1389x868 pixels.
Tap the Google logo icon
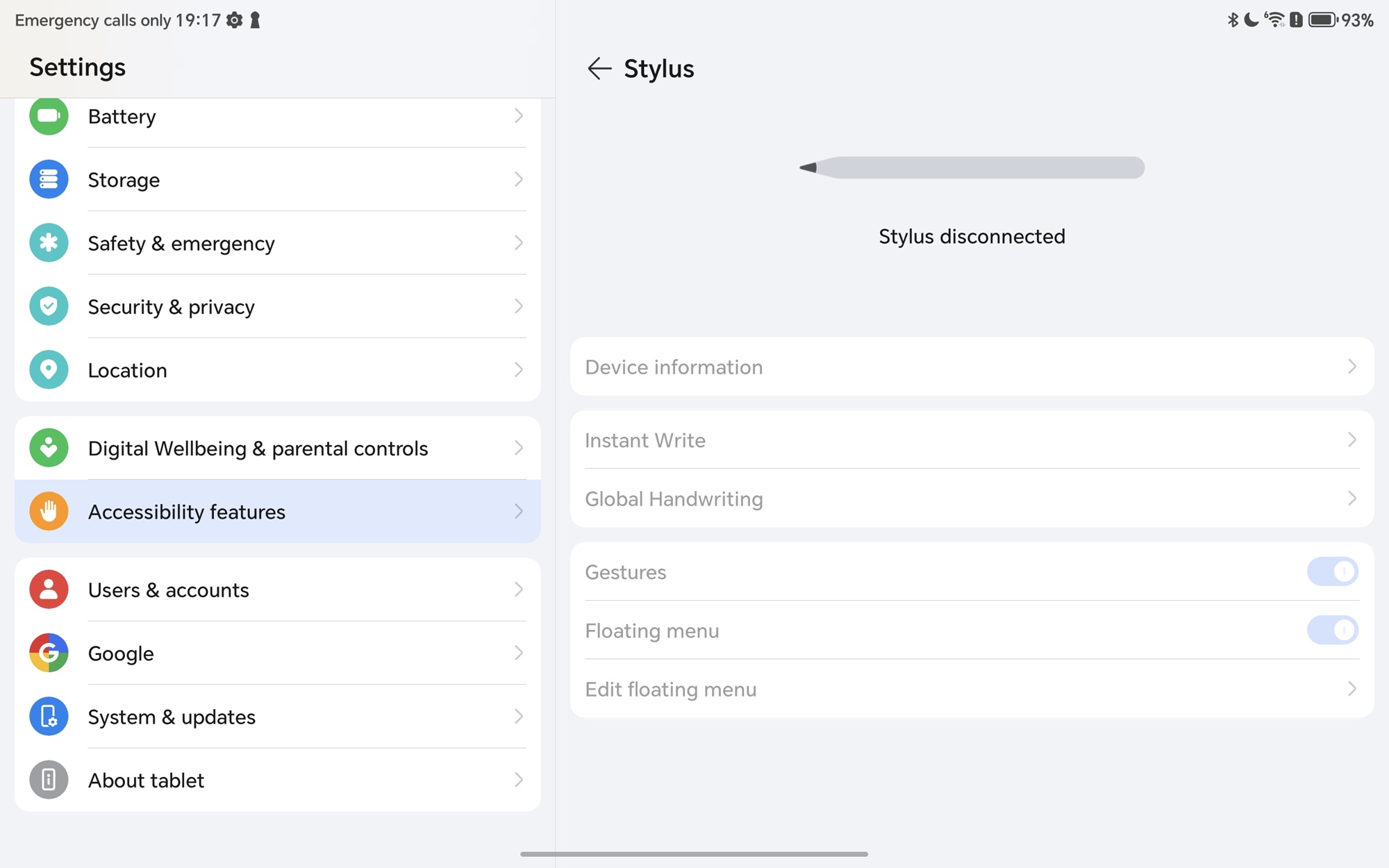[49, 653]
